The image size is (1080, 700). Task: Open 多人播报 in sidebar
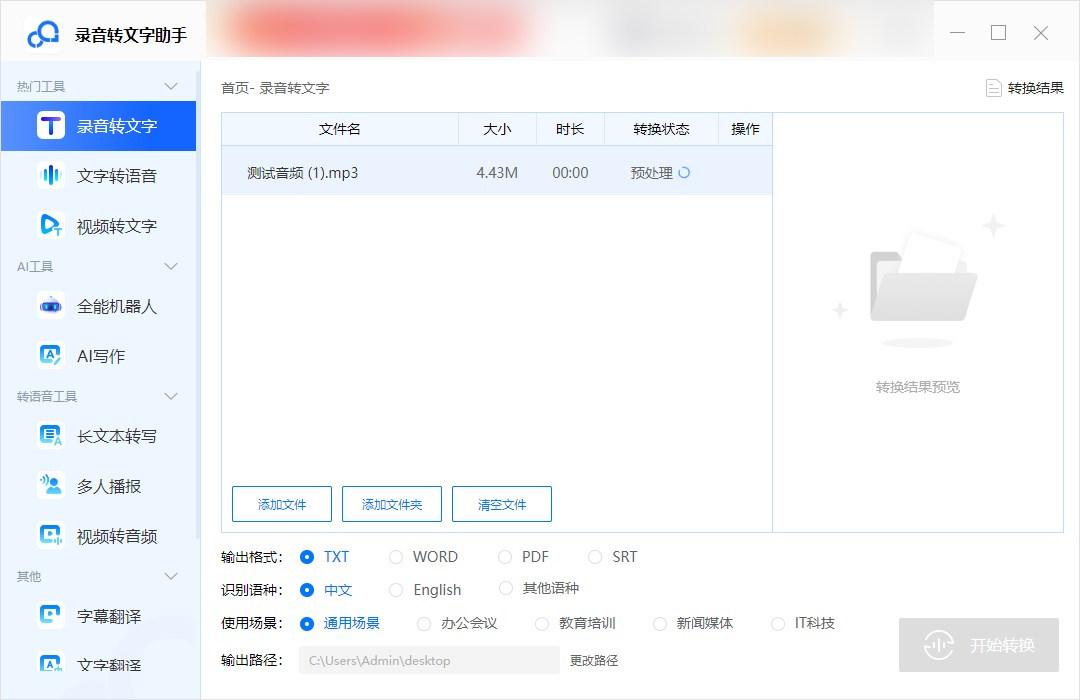98,486
